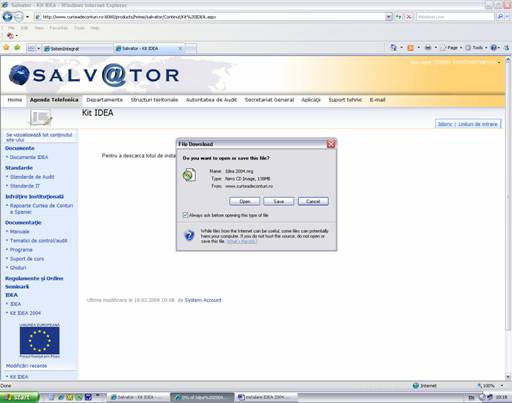Open the address bar history dropdown
512x403 pixels.
[389, 16]
